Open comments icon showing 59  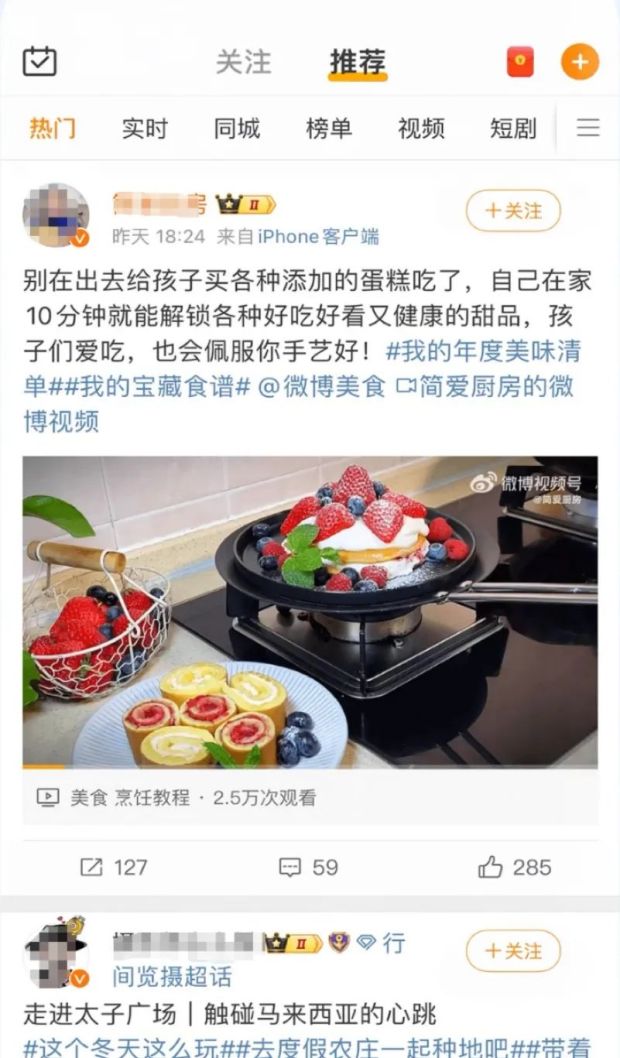pyautogui.click(x=289, y=867)
